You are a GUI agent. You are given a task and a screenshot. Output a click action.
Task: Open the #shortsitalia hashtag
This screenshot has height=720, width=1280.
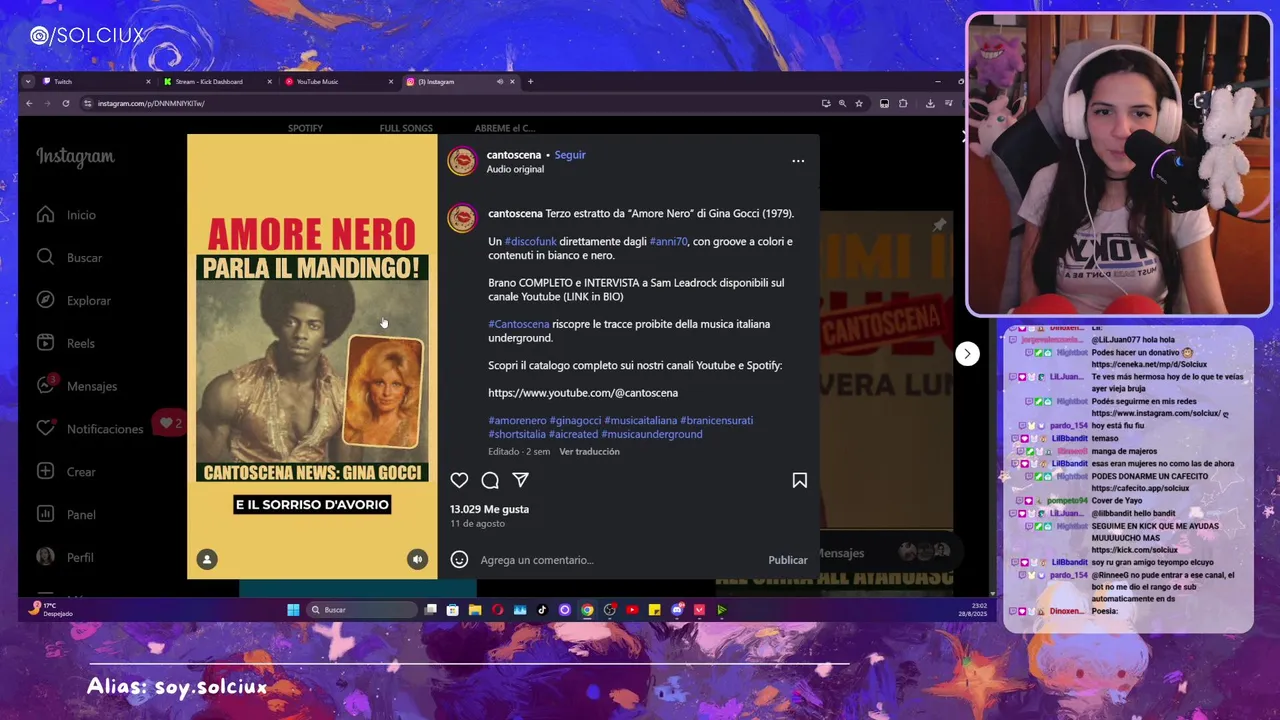click(x=517, y=434)
